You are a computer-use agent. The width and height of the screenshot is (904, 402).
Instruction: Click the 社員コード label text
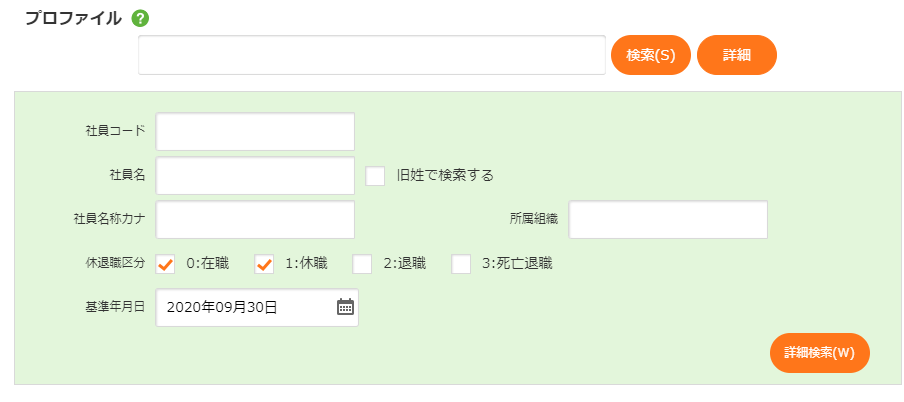click(115, 132)
